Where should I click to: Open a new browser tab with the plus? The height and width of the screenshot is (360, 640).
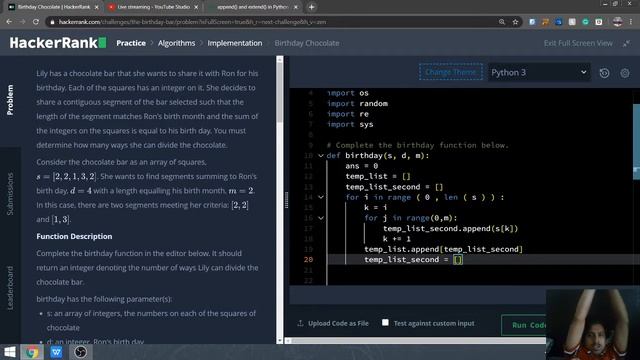point(311,7)
